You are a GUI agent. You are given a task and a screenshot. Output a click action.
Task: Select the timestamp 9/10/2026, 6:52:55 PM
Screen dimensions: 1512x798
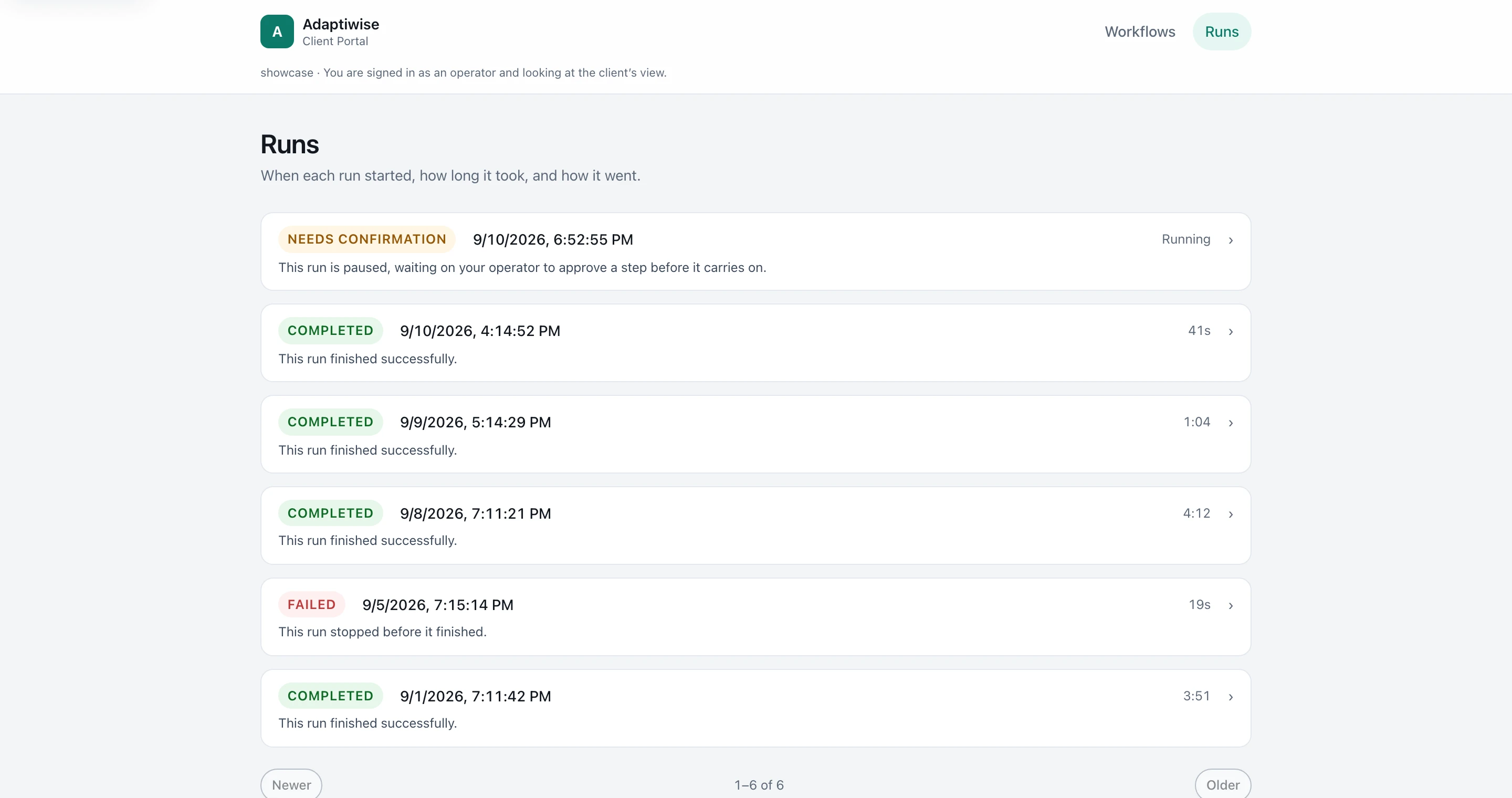coord(553,239)
